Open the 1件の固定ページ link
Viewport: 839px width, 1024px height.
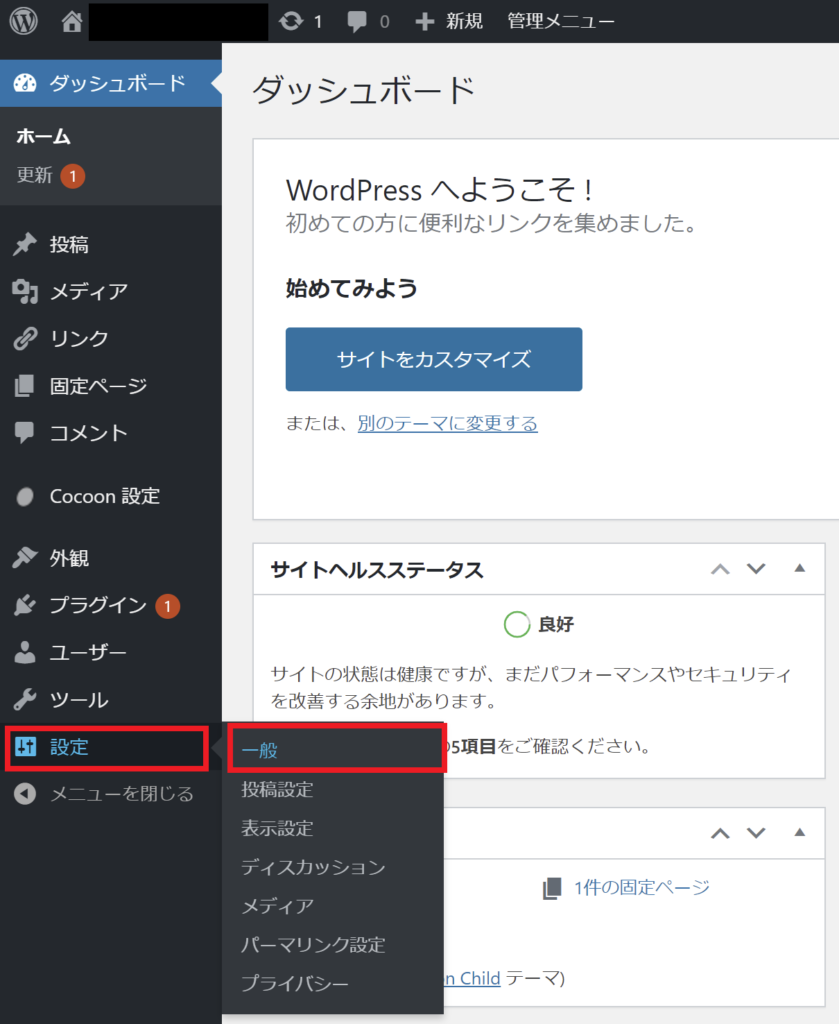coord(642,887)
